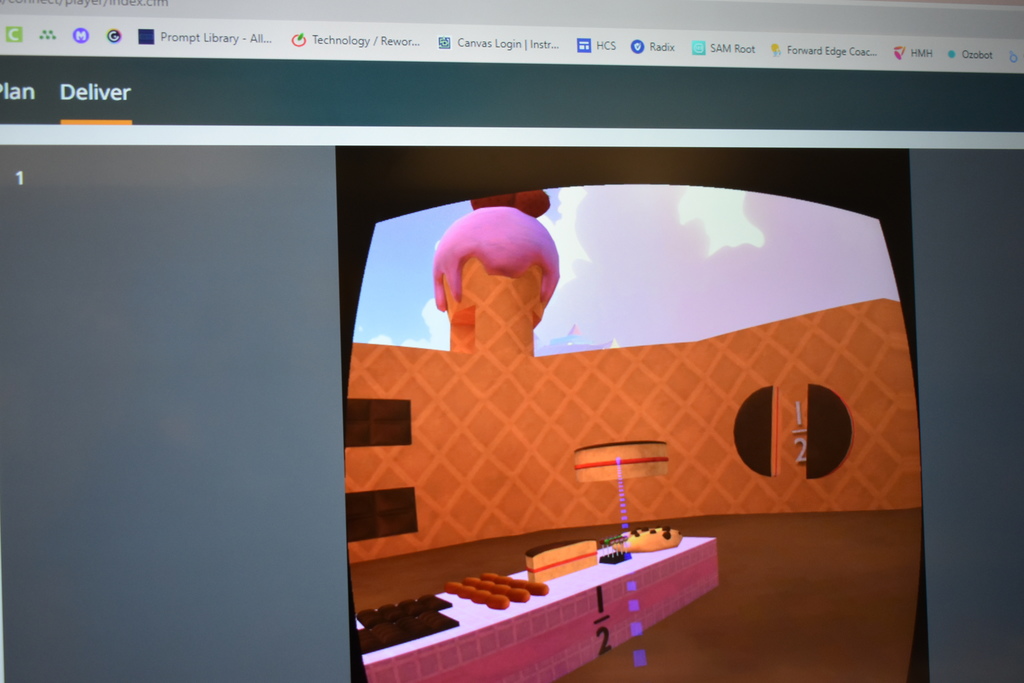The width and height of the screenshot is (1024, 683).
Task: Open the SAM Root bookmark
Action: [x=723, y=48]
